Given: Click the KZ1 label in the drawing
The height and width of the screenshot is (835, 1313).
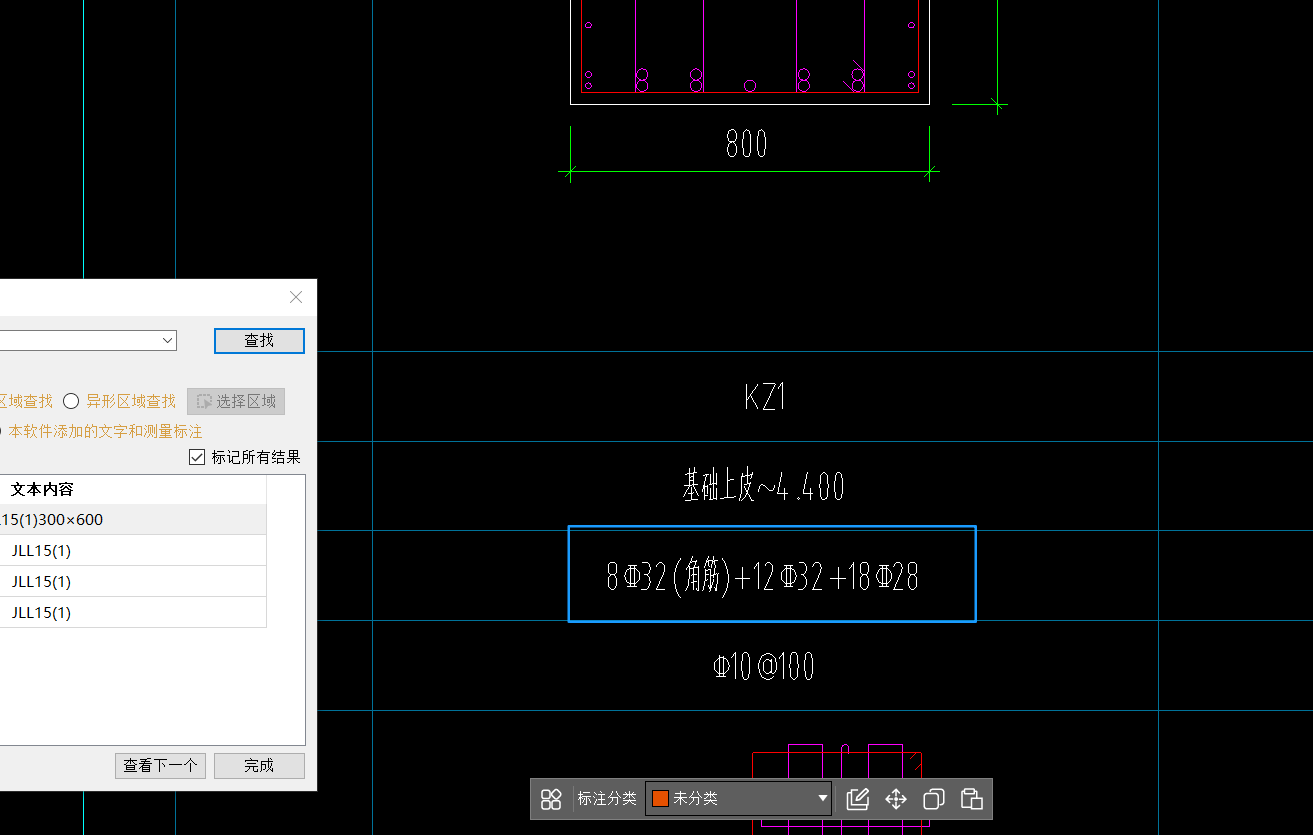Looking at the screenshot, I should click(x=765, y=398).
